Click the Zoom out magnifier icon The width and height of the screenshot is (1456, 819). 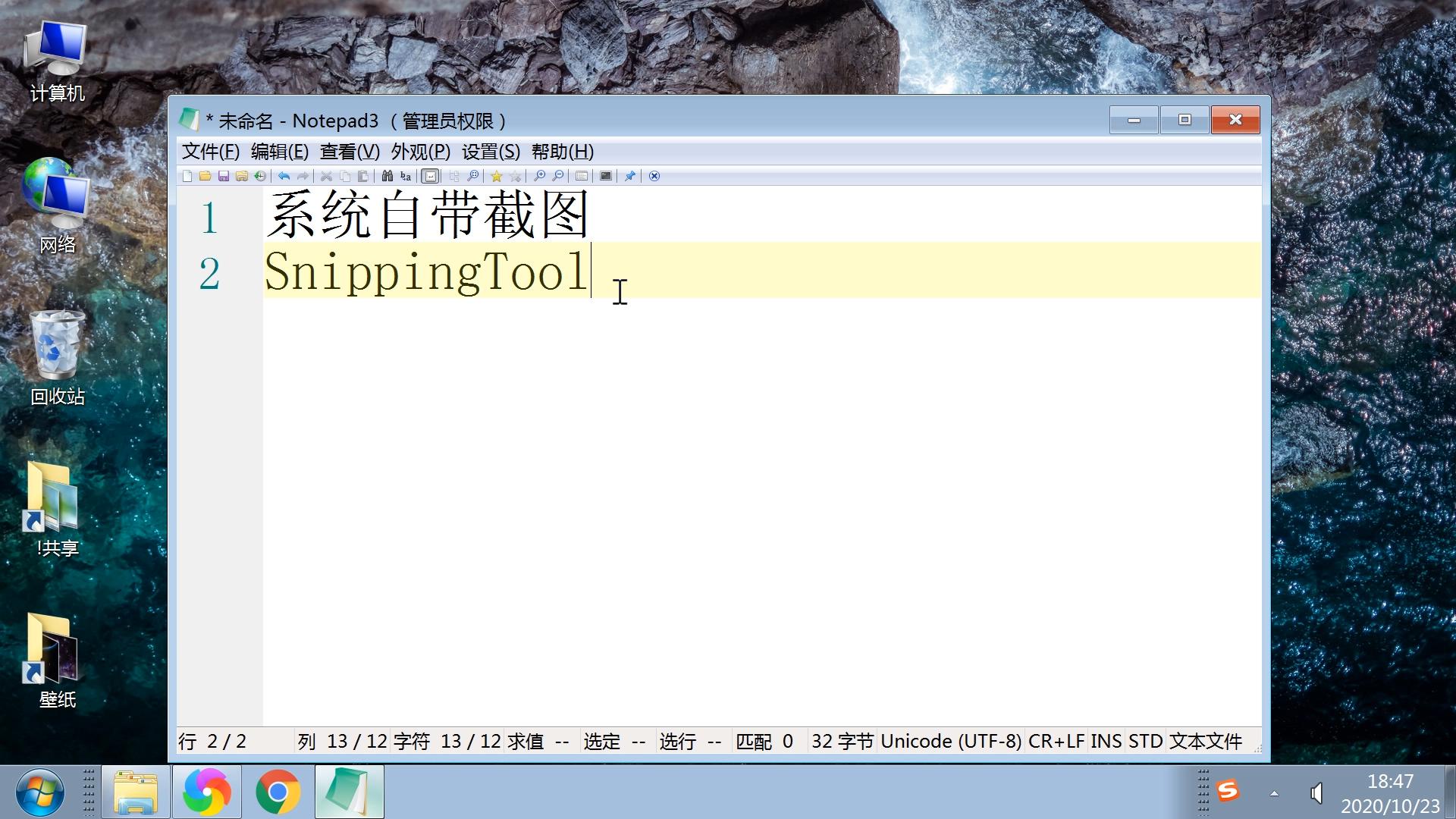[x=558, y=176]
